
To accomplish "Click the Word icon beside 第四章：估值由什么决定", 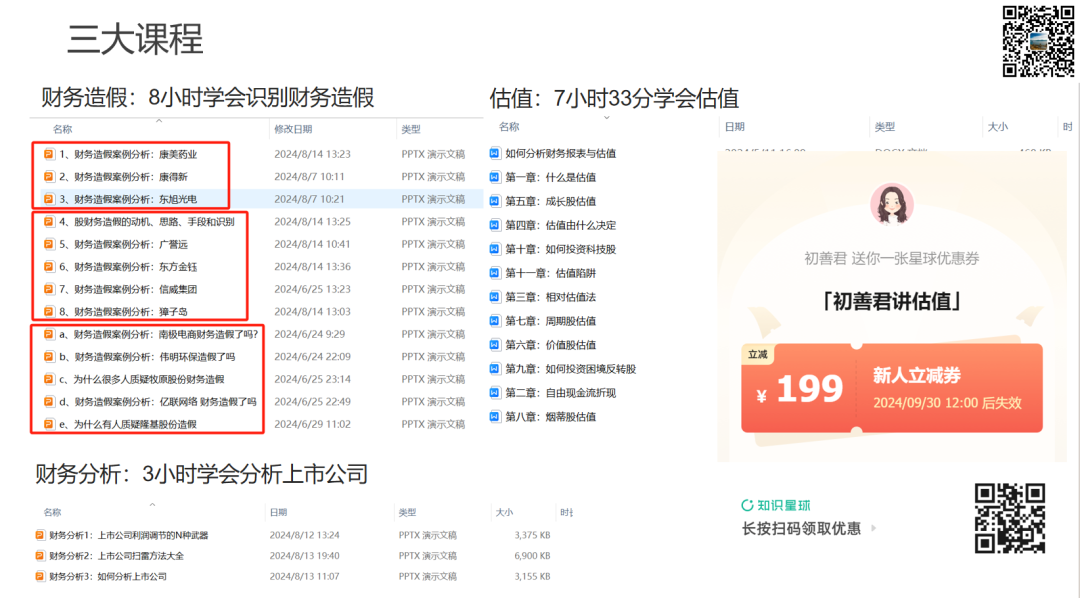I will (495, 225).
